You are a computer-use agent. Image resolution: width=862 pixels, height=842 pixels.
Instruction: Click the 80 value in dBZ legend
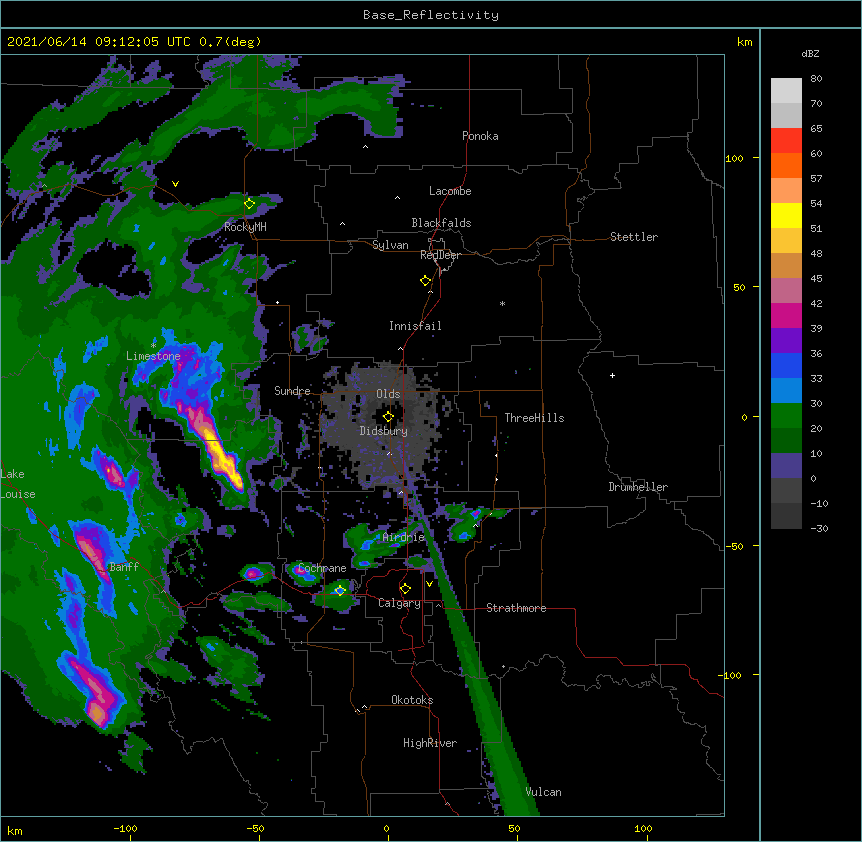816,79
